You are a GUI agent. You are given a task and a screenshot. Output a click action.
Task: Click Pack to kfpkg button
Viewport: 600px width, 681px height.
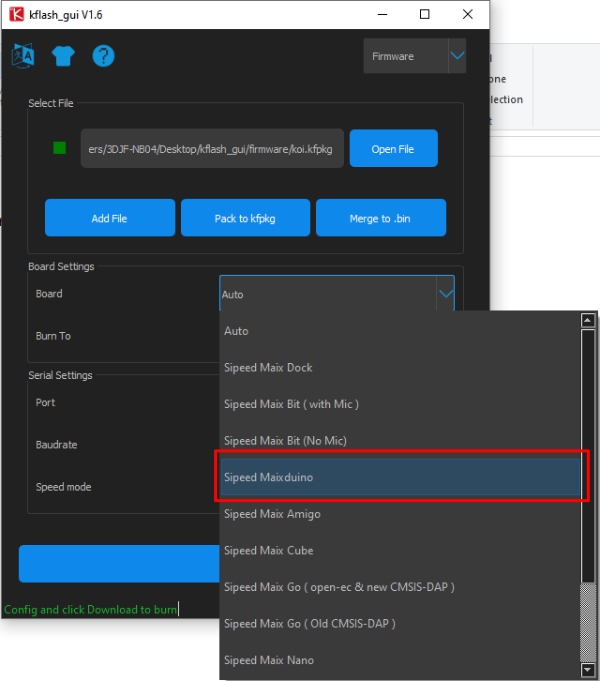(245, 218)
